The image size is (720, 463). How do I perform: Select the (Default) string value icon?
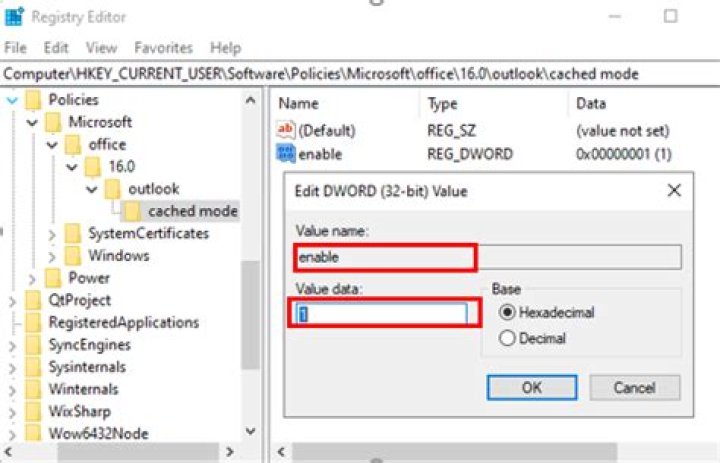tap(287, 130)
